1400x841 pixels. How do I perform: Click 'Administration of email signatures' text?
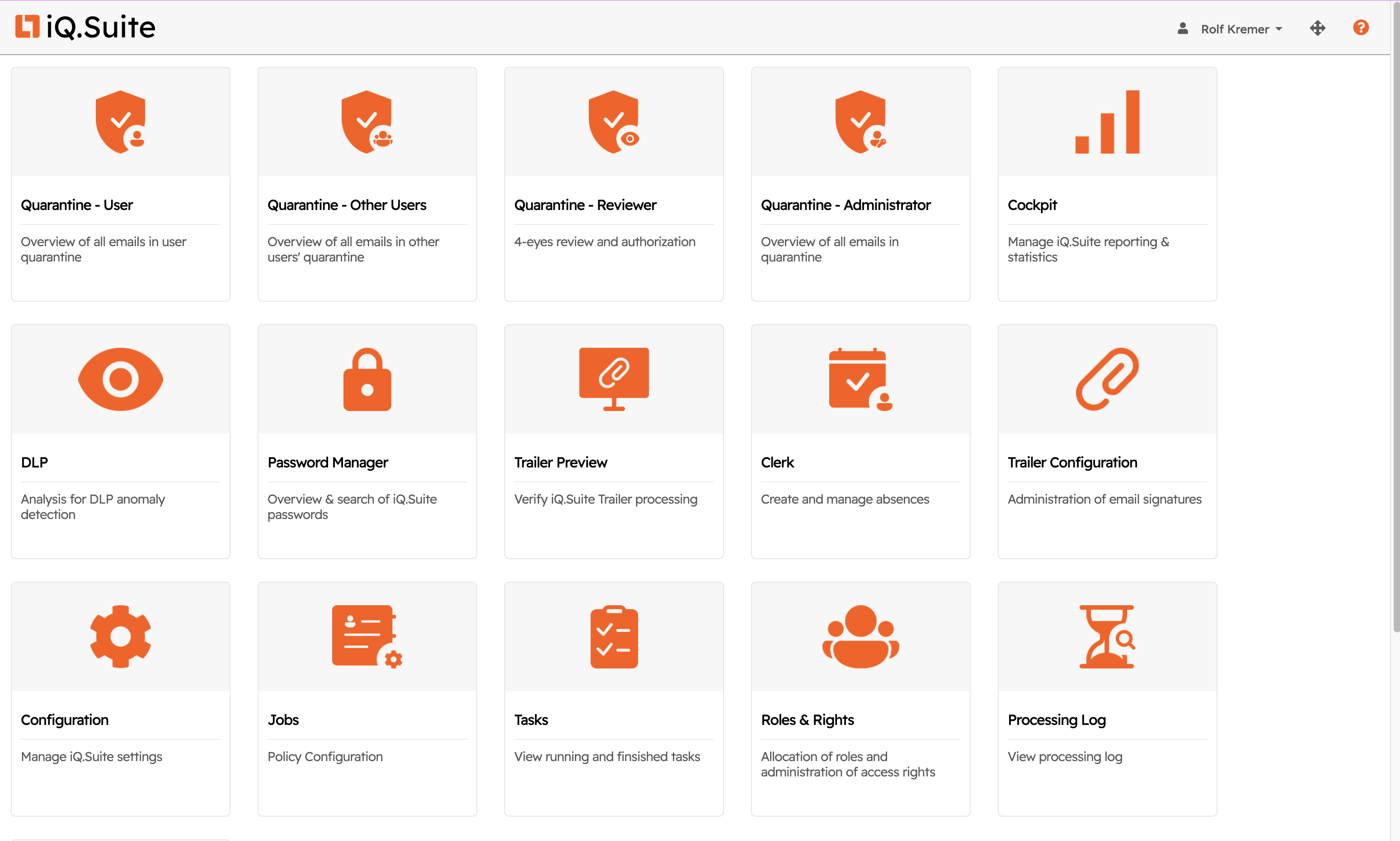tap(1104, 499)
